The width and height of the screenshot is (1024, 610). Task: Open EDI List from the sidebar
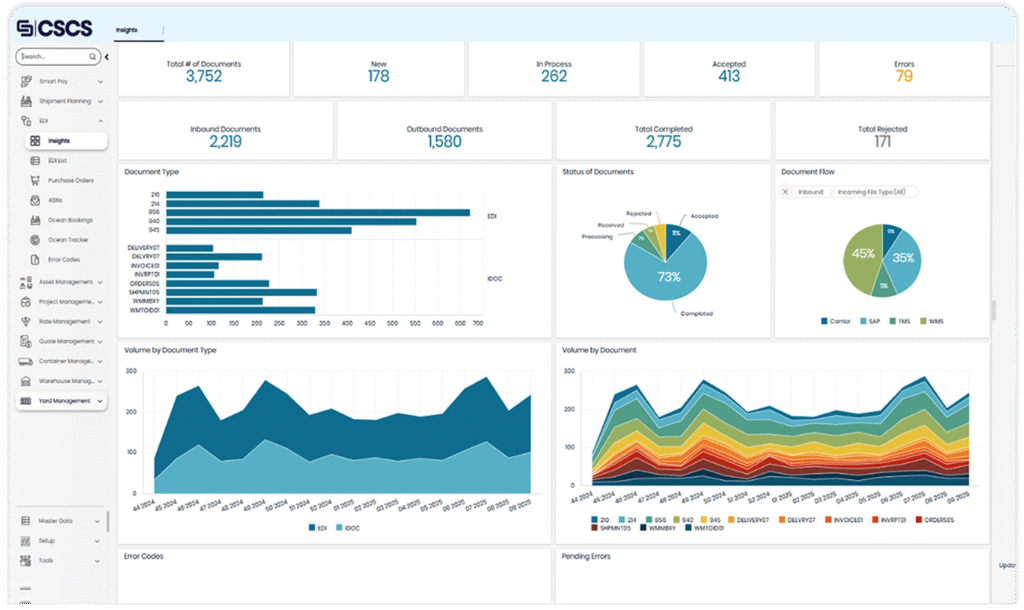click(x=33, y=159)
